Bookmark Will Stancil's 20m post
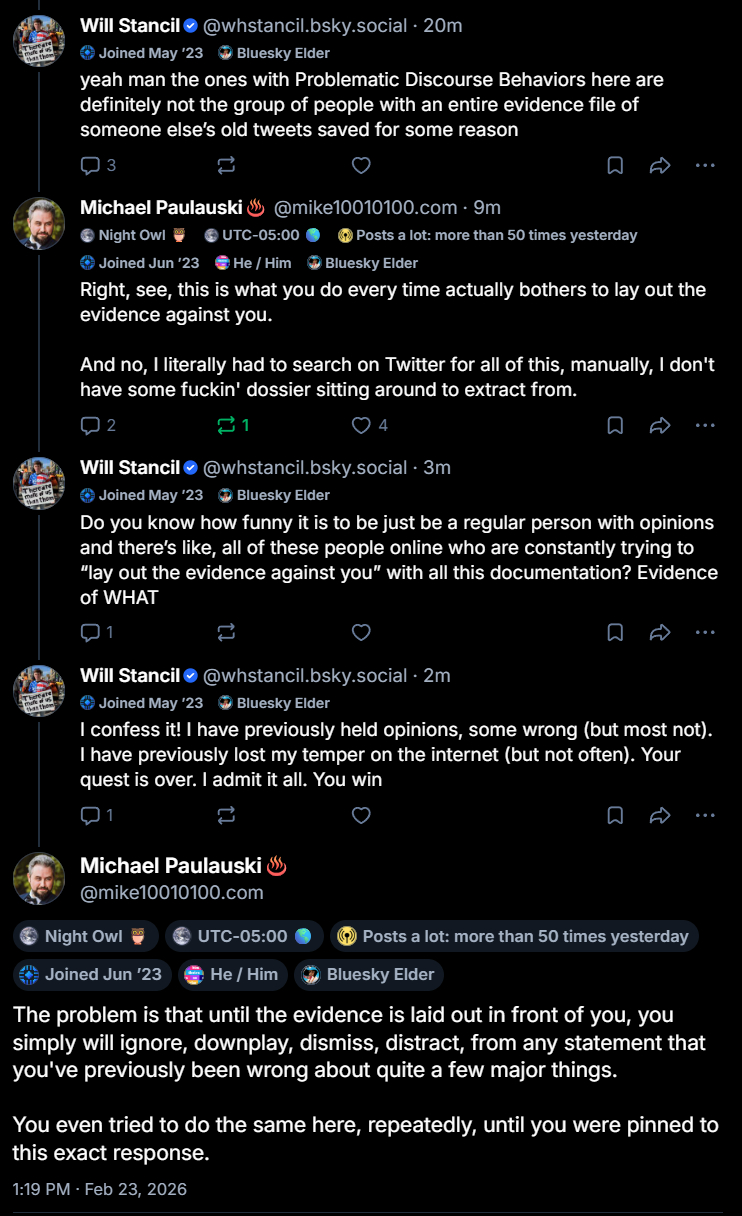 pyautogui.click(x=615, y=165)
